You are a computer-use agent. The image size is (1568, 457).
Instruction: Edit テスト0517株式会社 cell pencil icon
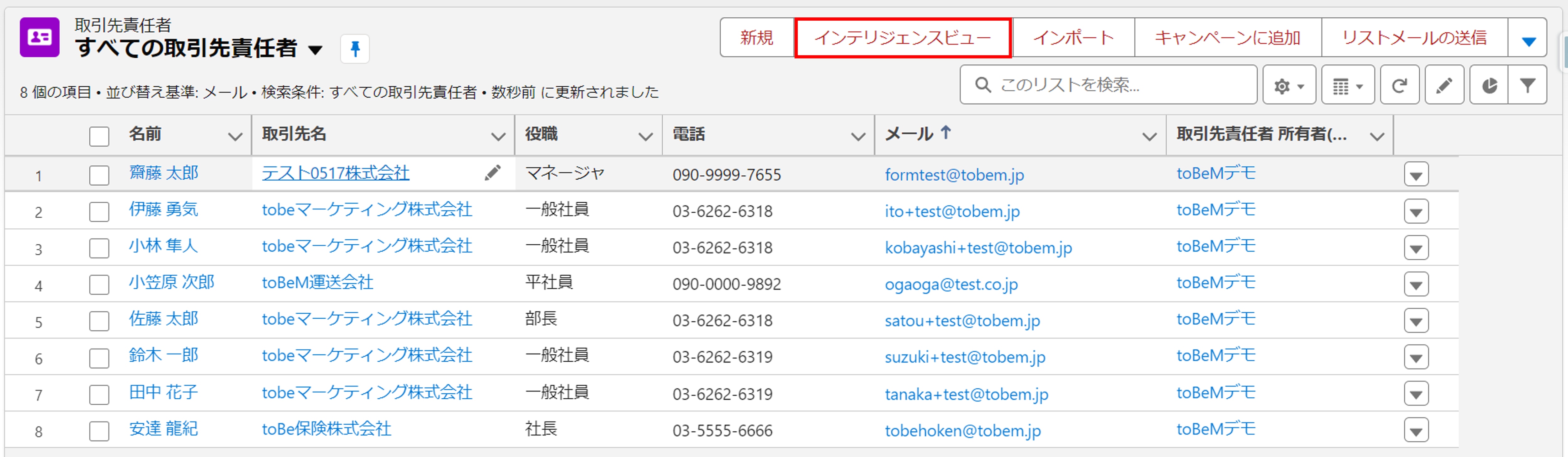[492, 173]
